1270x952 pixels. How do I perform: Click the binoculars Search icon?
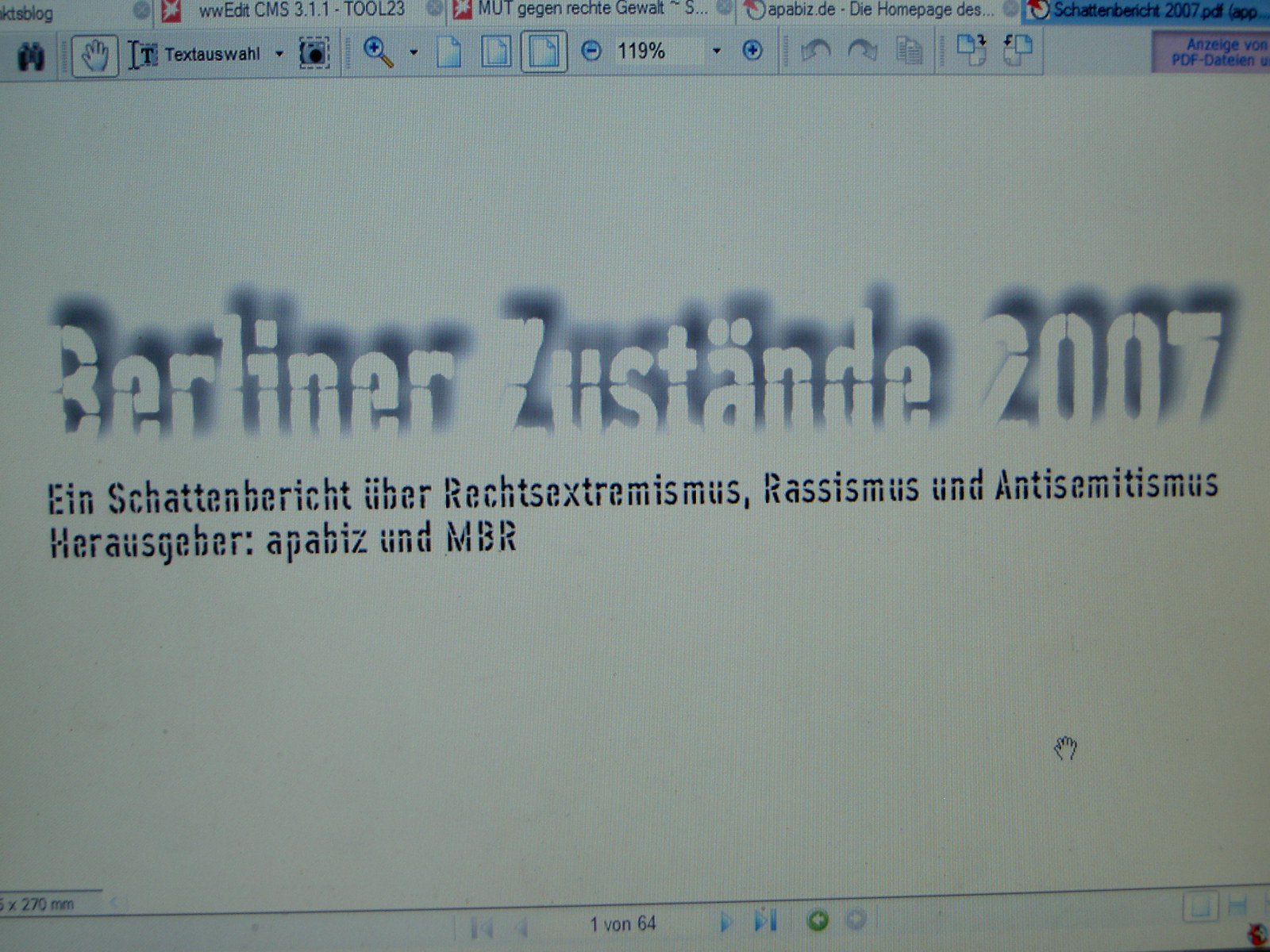click(31, 56)
